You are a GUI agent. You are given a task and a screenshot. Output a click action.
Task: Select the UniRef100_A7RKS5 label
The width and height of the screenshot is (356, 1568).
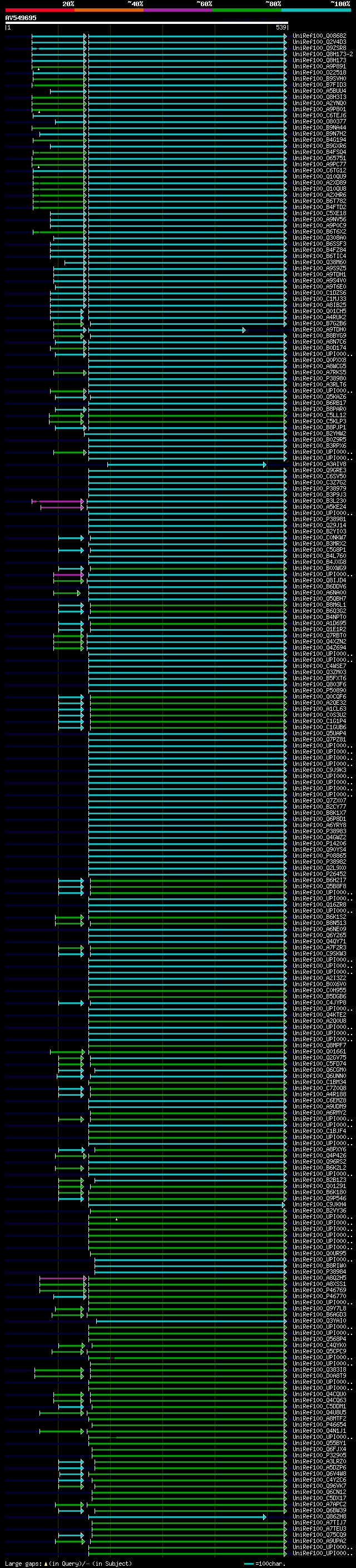point(319,373)
